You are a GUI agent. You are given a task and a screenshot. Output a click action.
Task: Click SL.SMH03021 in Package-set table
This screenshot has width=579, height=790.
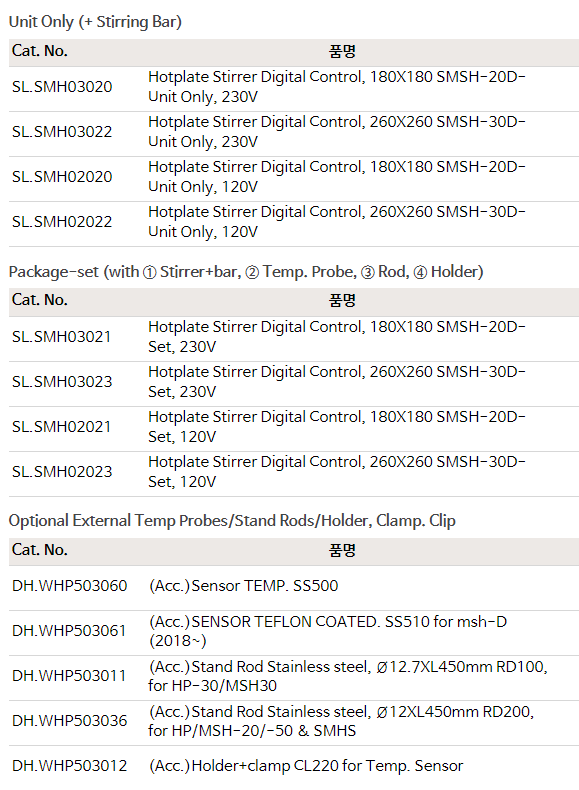click(x=61, y=337)
